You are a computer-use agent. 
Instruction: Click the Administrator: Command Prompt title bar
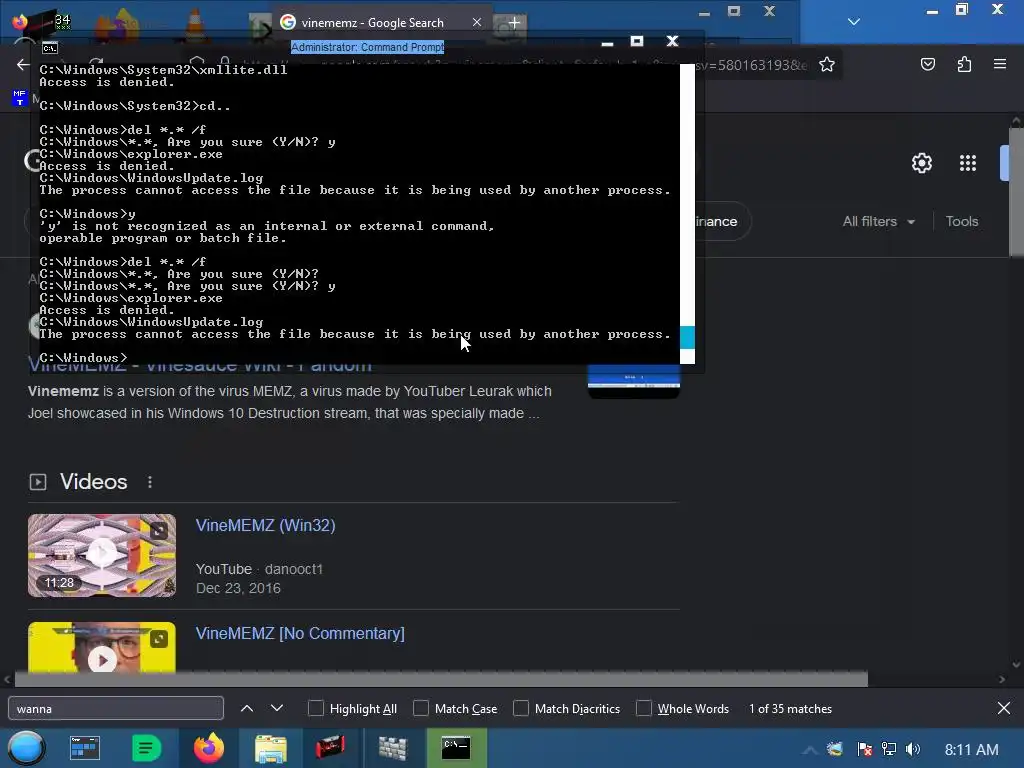pyautogui.click(x=367, y=47)
